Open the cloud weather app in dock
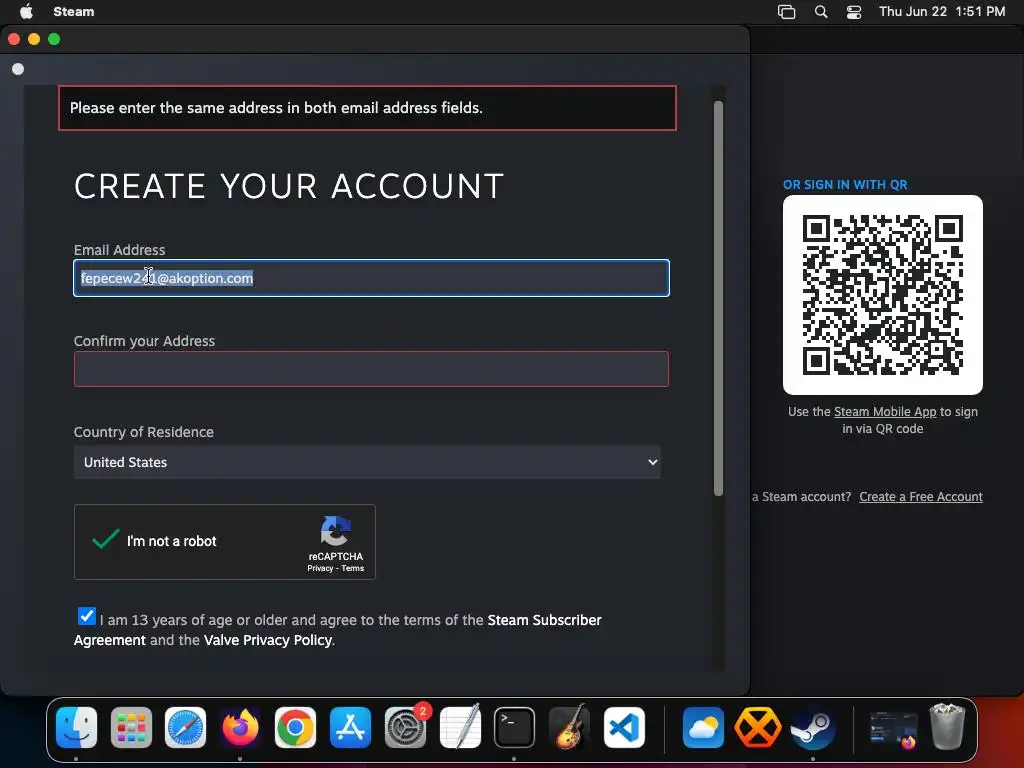This screenshot has width=1024, height=768. tap(703, 727)
